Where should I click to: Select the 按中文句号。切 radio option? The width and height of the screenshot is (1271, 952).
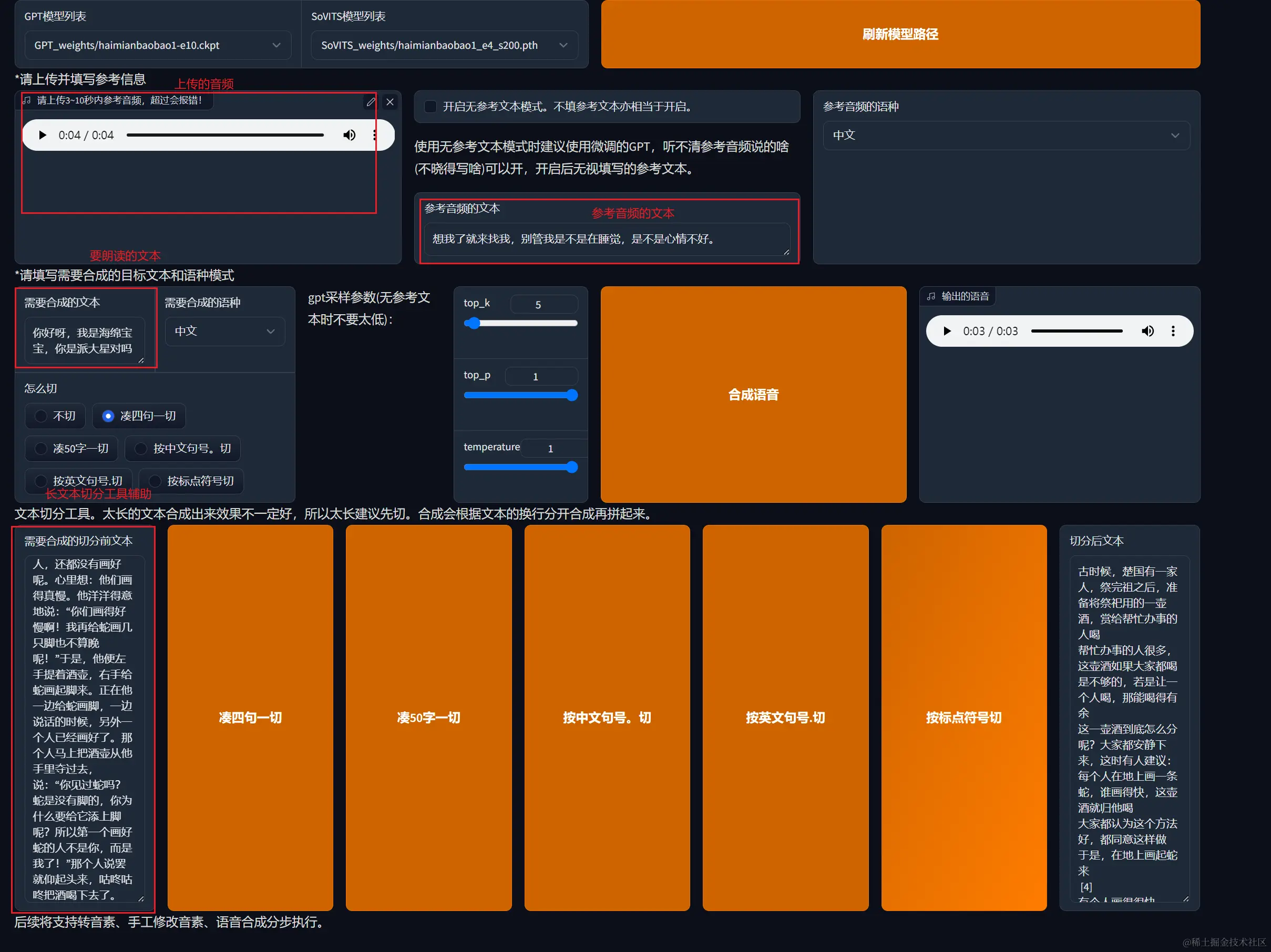(141, 449)
